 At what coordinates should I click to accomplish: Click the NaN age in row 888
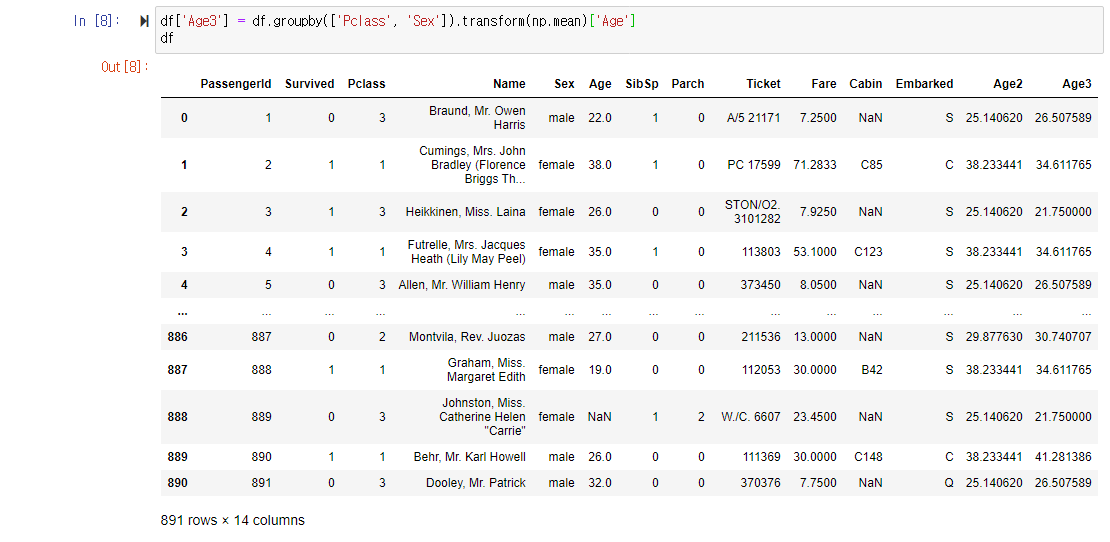click(600, 417)
